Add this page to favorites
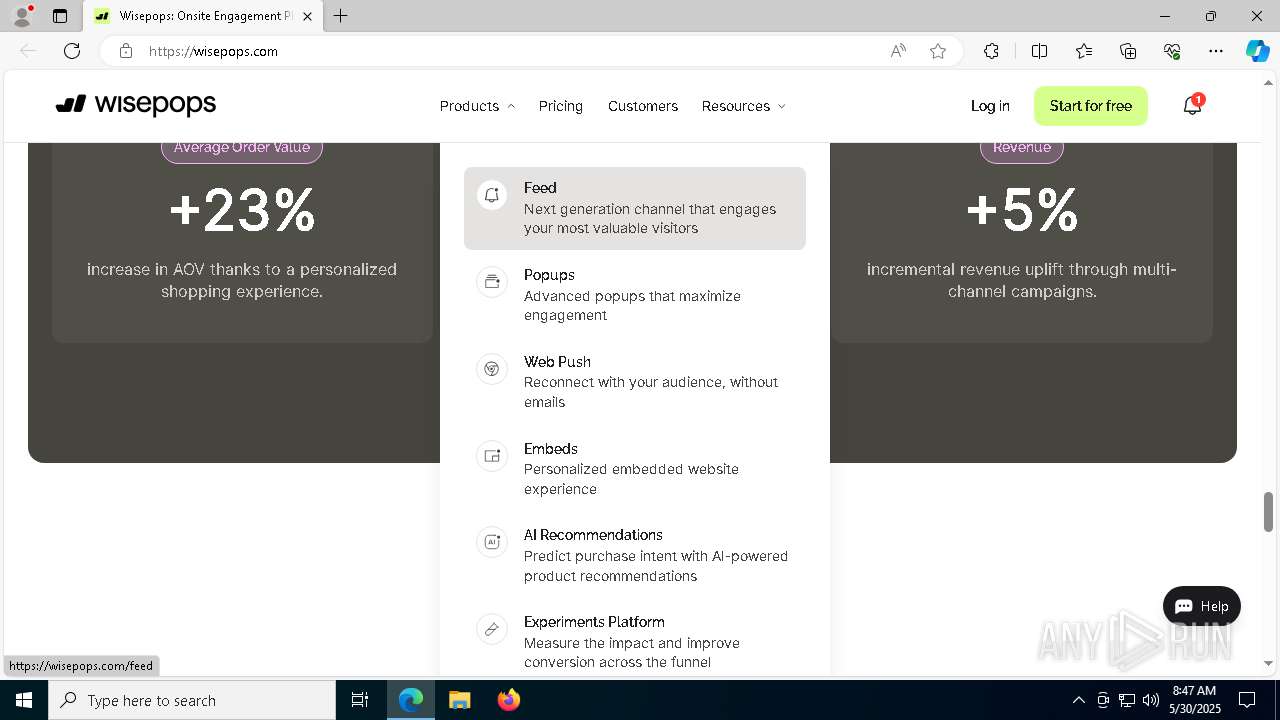The width and height of the screenshot is (1280, 720). click(938, 51)
